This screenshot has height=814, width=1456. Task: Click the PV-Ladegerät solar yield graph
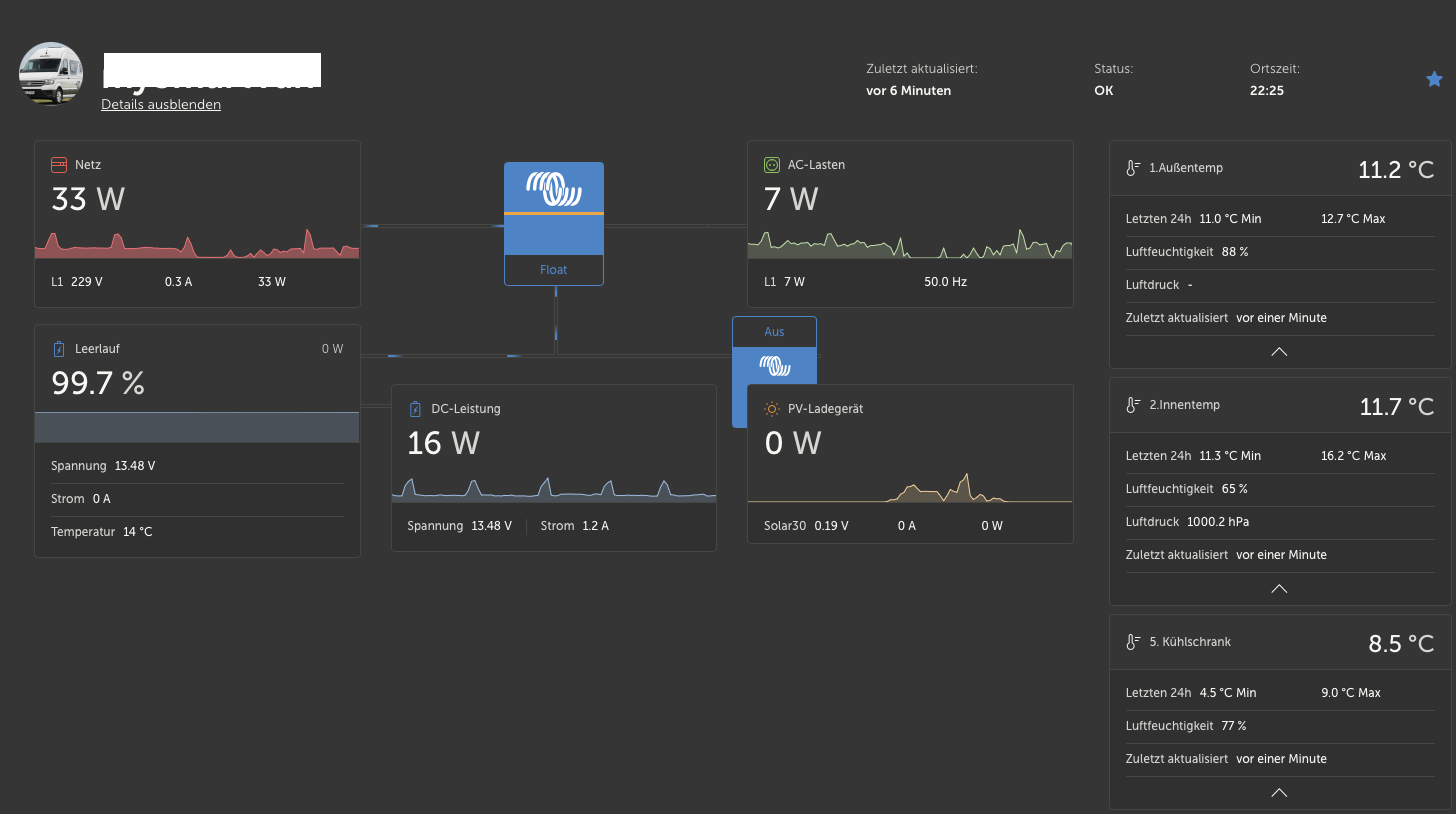[909, 488]
